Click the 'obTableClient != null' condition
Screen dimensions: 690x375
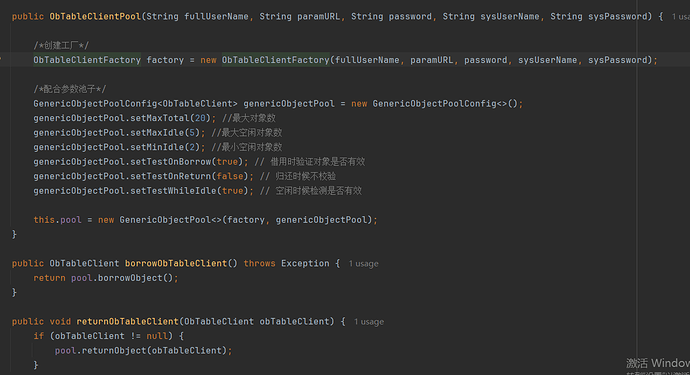[x=111, y=336]
